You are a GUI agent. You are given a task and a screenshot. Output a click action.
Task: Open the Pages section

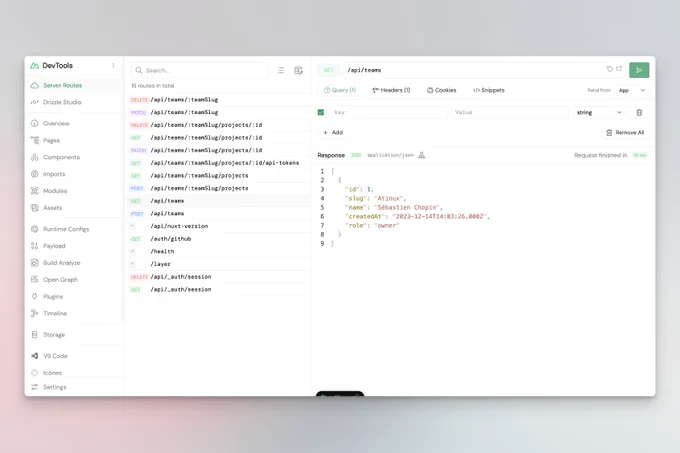[74, 140]
